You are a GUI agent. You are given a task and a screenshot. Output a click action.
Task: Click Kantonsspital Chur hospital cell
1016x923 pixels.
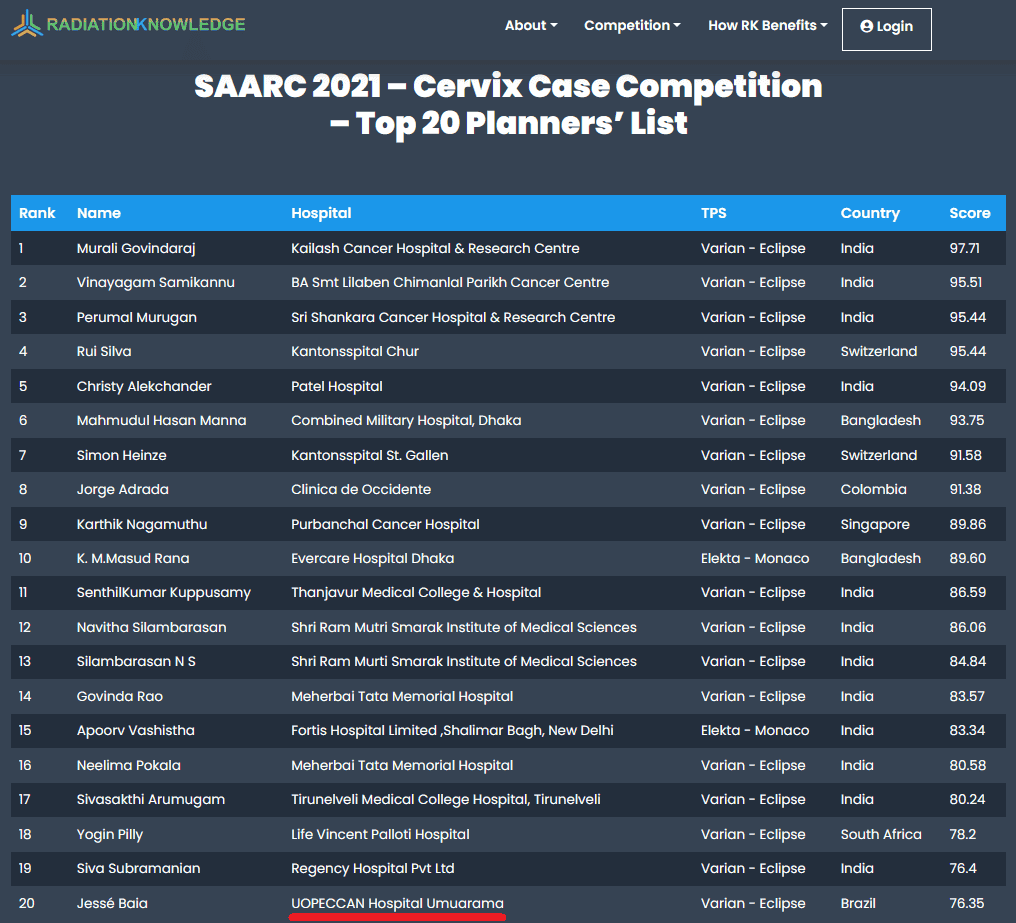click(354, 351)
